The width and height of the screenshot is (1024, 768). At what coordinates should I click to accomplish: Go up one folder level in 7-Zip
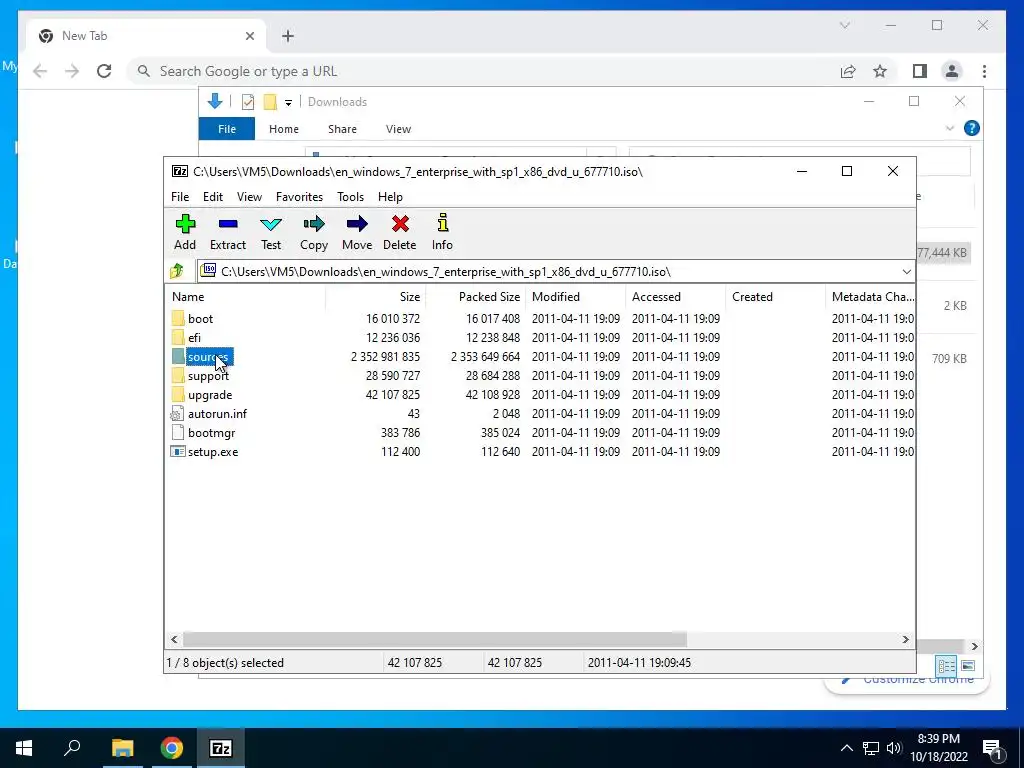[177, 271]
